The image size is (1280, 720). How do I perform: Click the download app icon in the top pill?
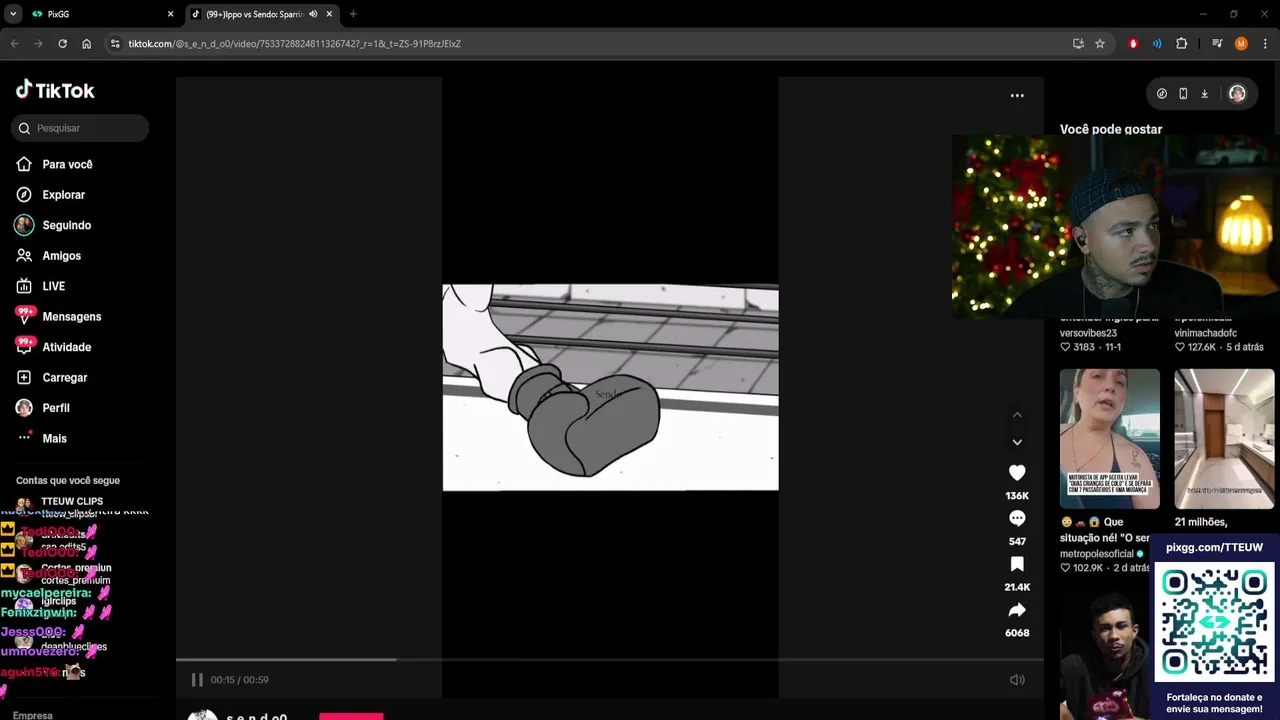(1204, 94)
